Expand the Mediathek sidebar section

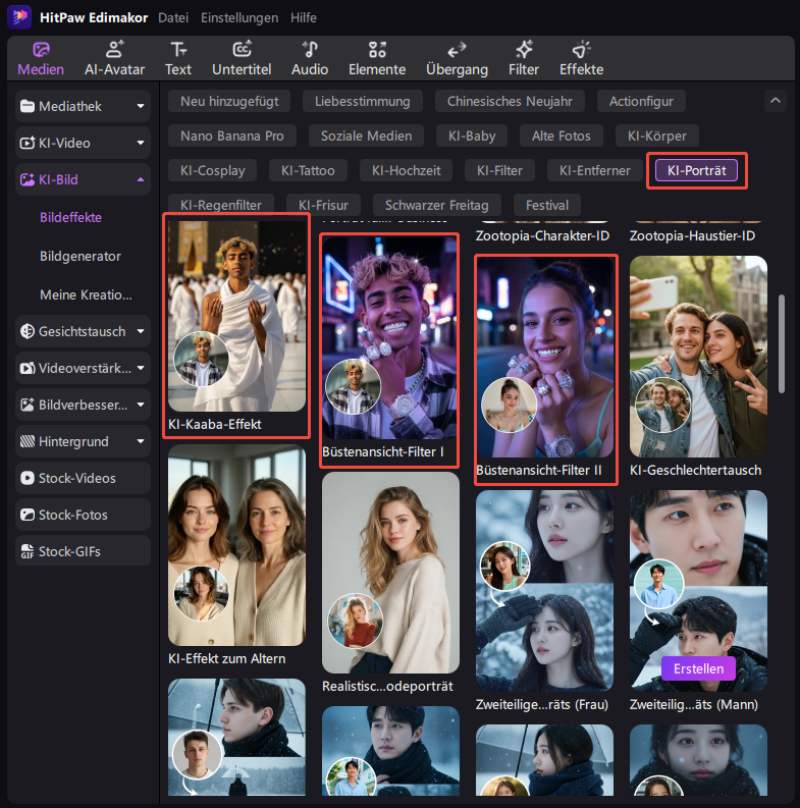[140, 106]
